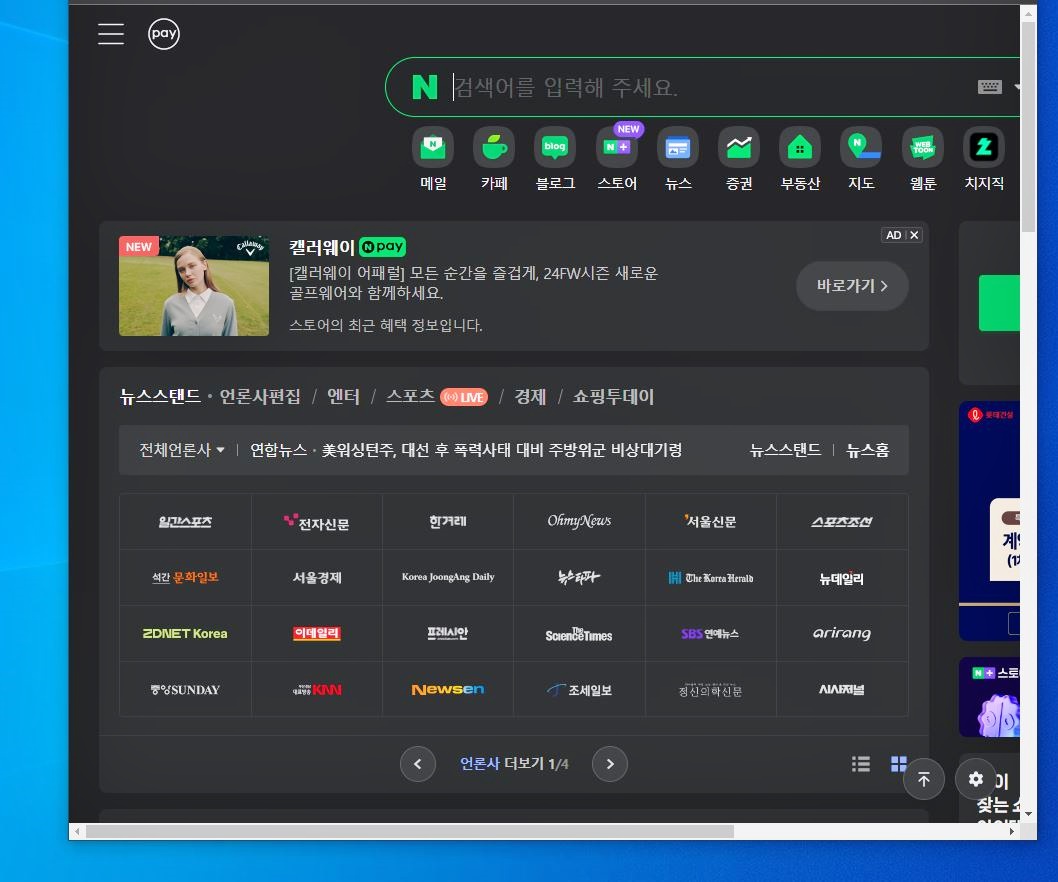
Task: Click the 캘러웨이 ad title
Action: click(x=322, y=247)
